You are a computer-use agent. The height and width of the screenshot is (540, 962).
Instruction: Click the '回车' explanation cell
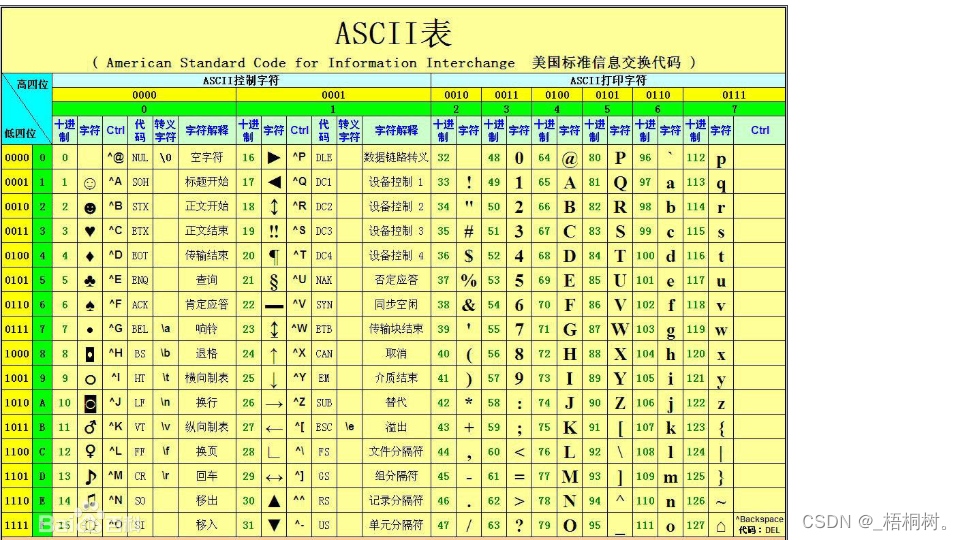click(207, 476)
